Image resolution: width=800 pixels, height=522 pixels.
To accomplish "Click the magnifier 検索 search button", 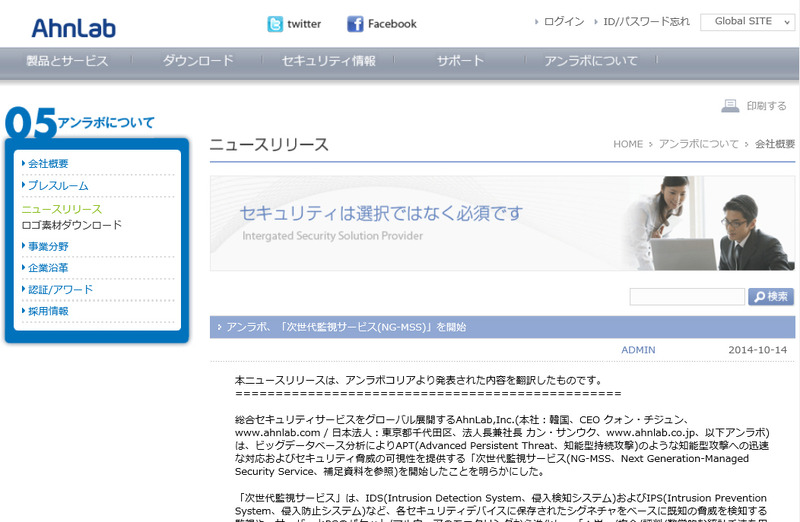I will (771, 297).
